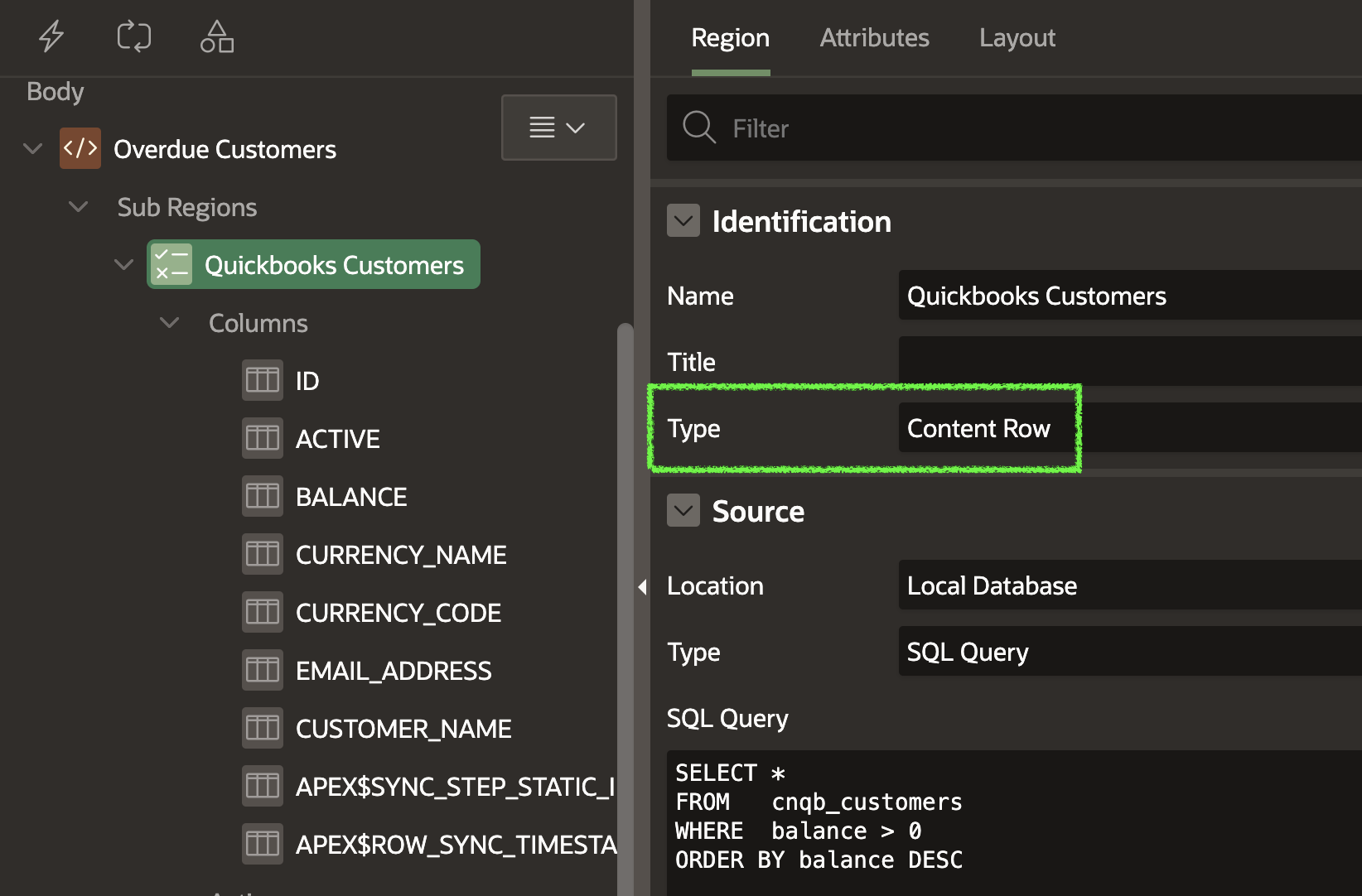Select the CUSTOMER_NAME column label

[403, 729]
